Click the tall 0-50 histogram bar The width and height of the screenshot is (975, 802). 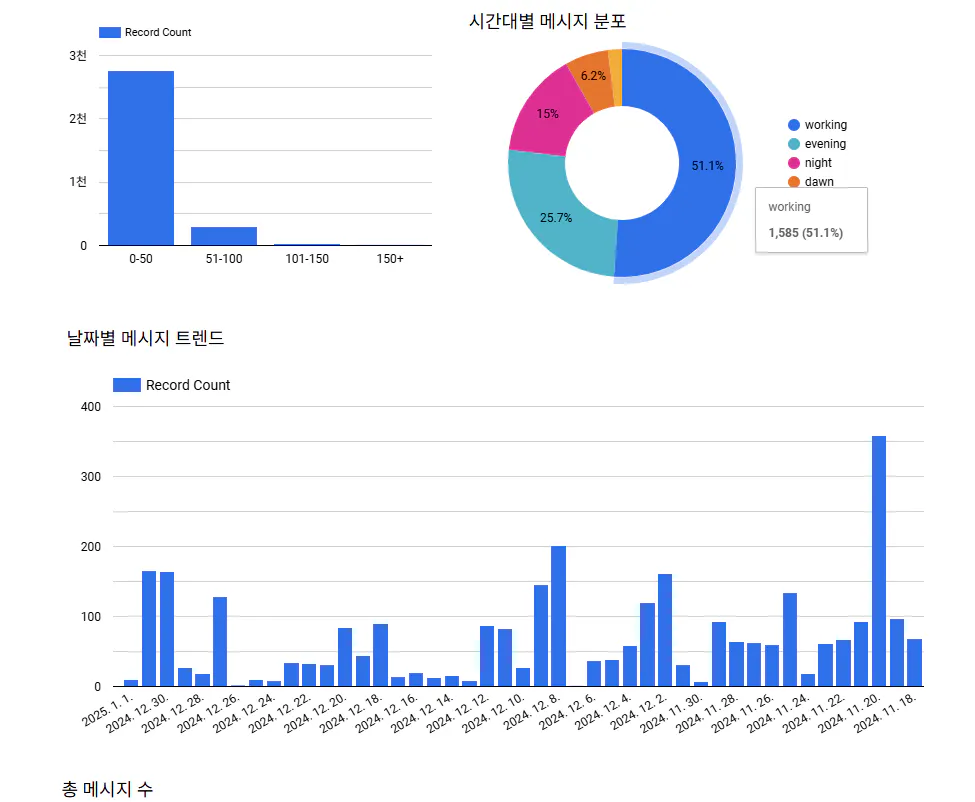click(141, 158)
